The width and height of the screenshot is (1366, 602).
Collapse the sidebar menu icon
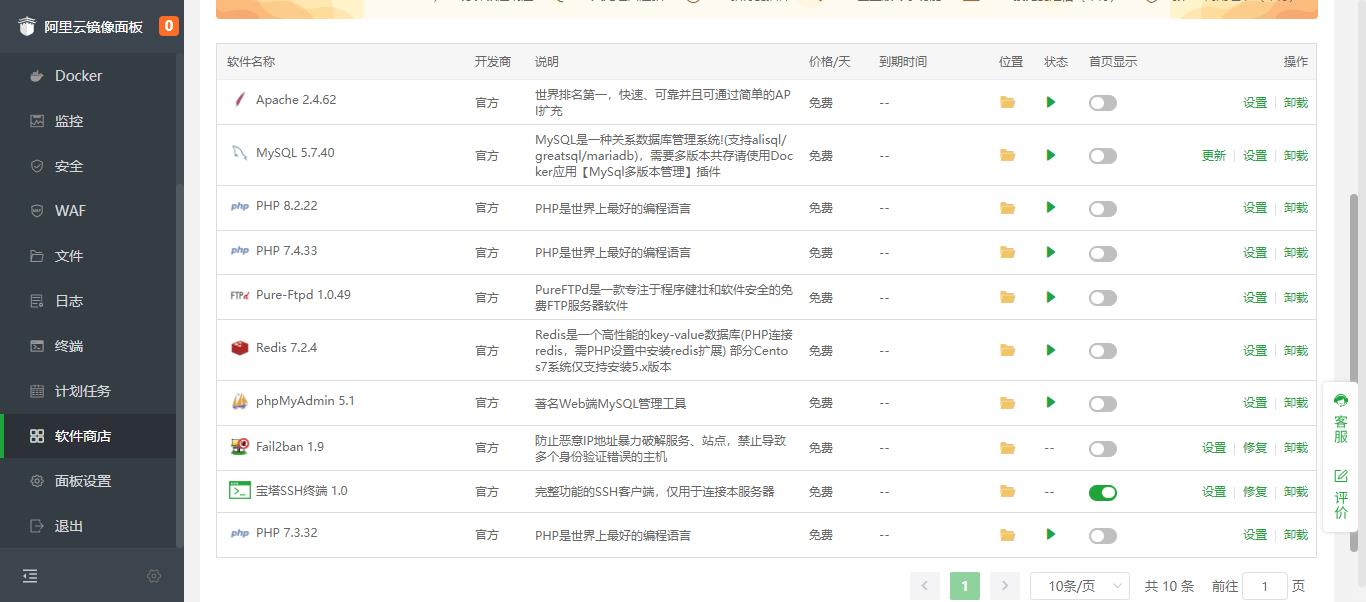[30, 576]
